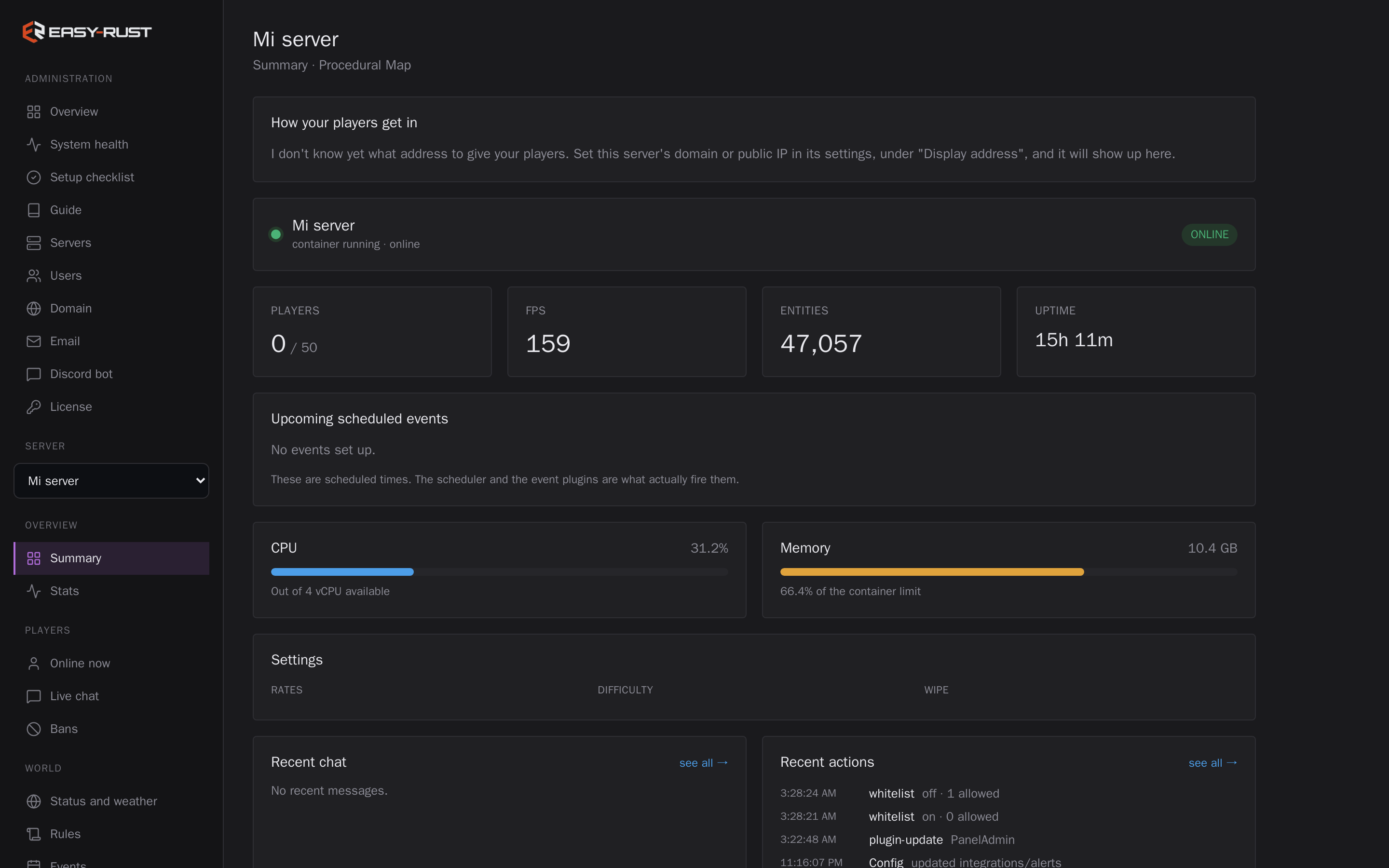Screen dimensions: 1389x868
Task: Select the Servers rack icon
Action: [34, 243]
